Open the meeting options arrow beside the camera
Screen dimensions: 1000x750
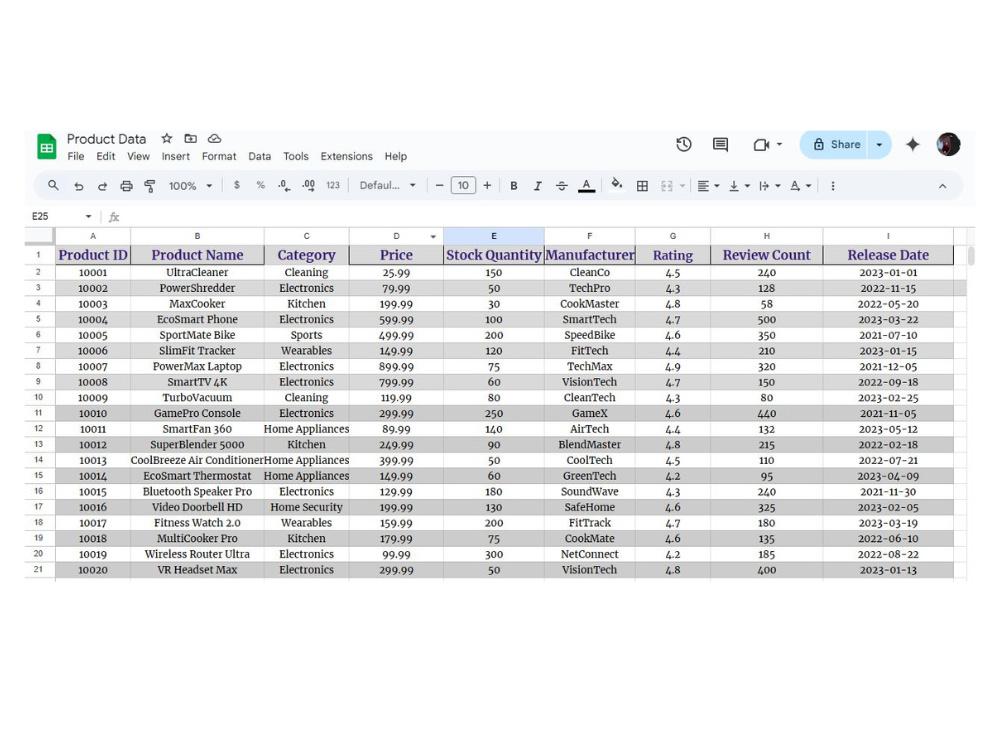tap(779, 145)
